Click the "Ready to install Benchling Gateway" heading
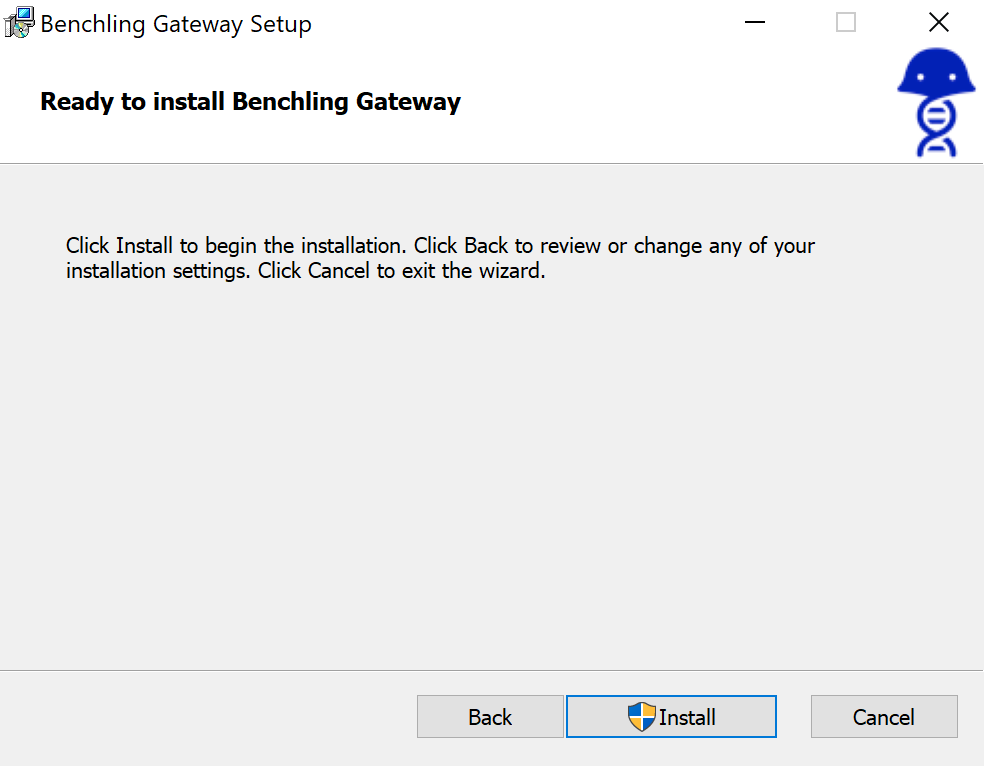Viewport: 984px width, 766px height. point(250,101)
